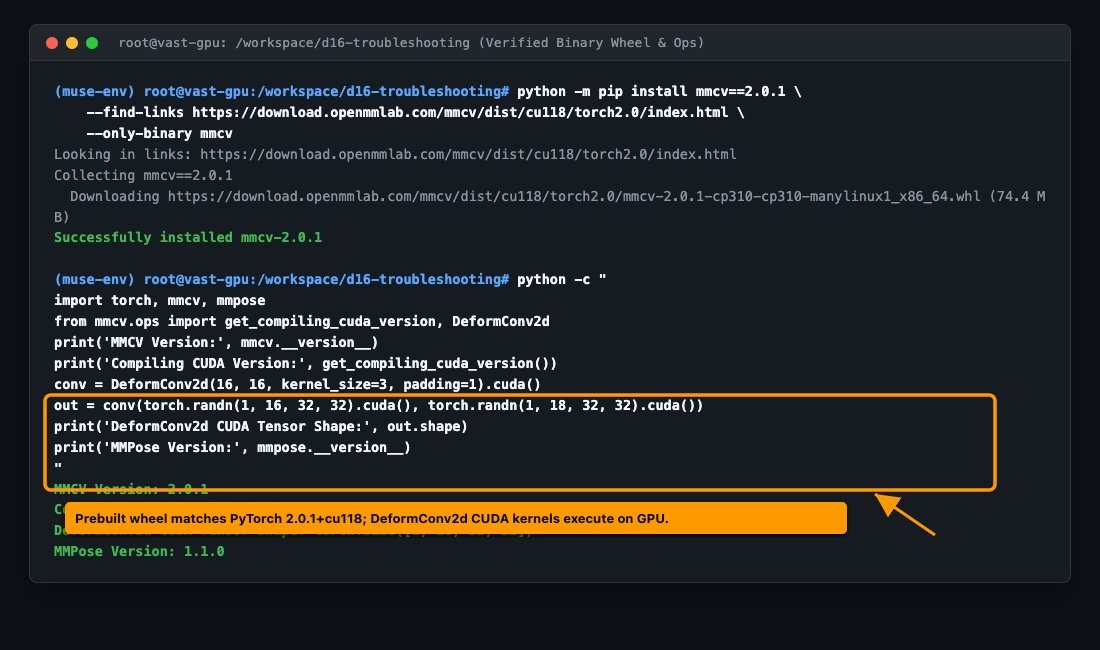Click the green maximize window button
The image size is (1100, 650).
92,43
